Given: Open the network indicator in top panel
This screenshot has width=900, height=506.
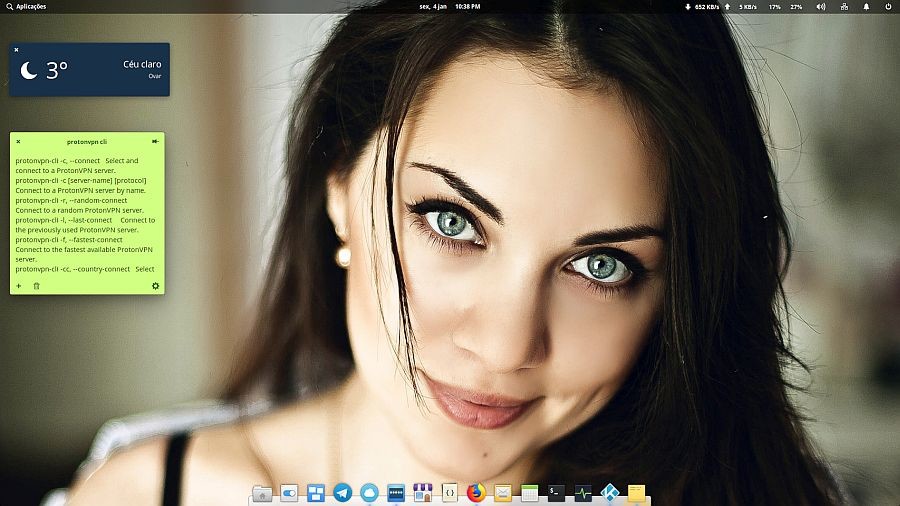Looking at the screenshot, I should point(844,6).
